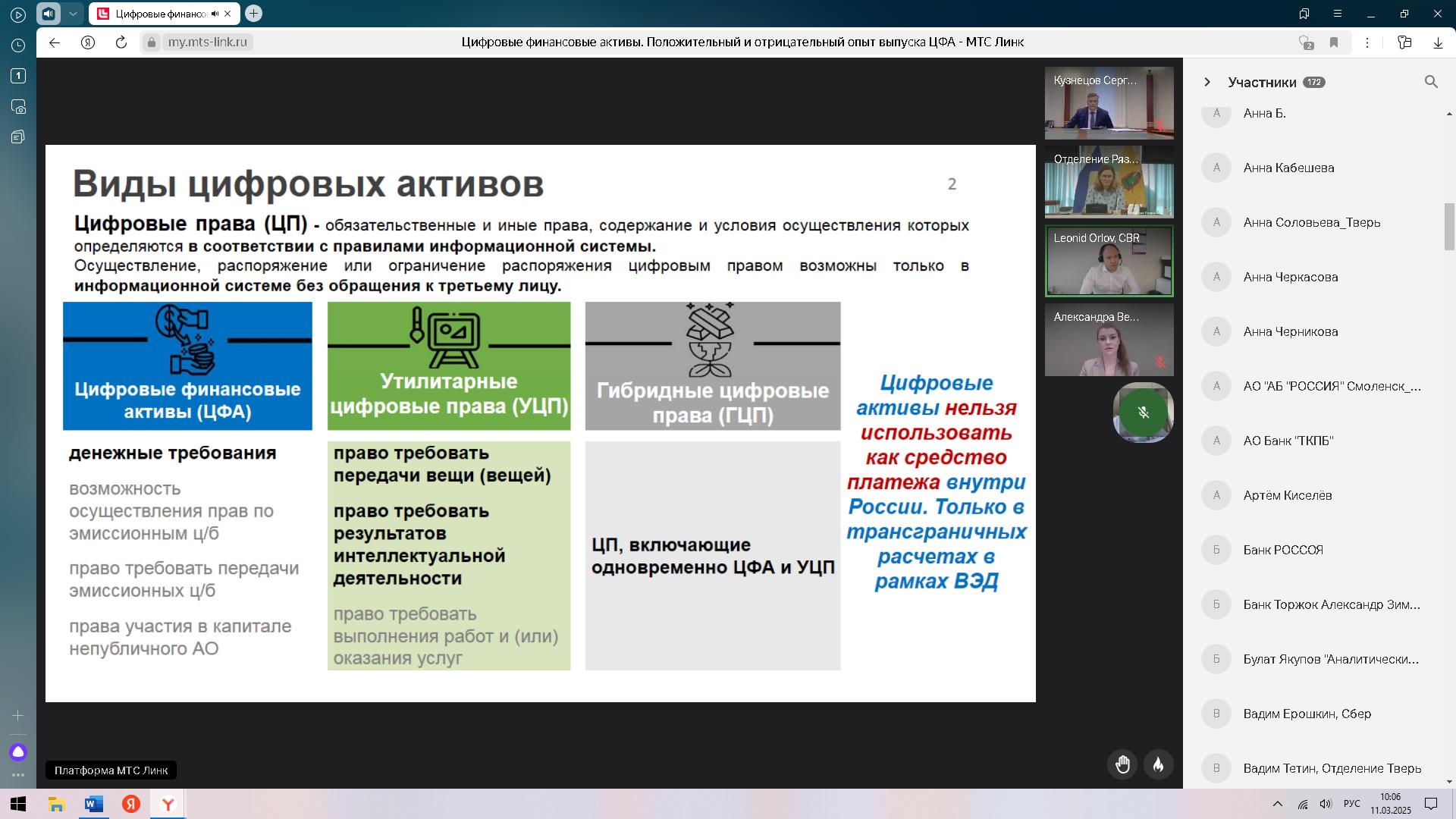Open screenshot tool in browser sidebar
Image resolution: width=1456 pixels, height=819 pixels.
click(x=18, y=107)
